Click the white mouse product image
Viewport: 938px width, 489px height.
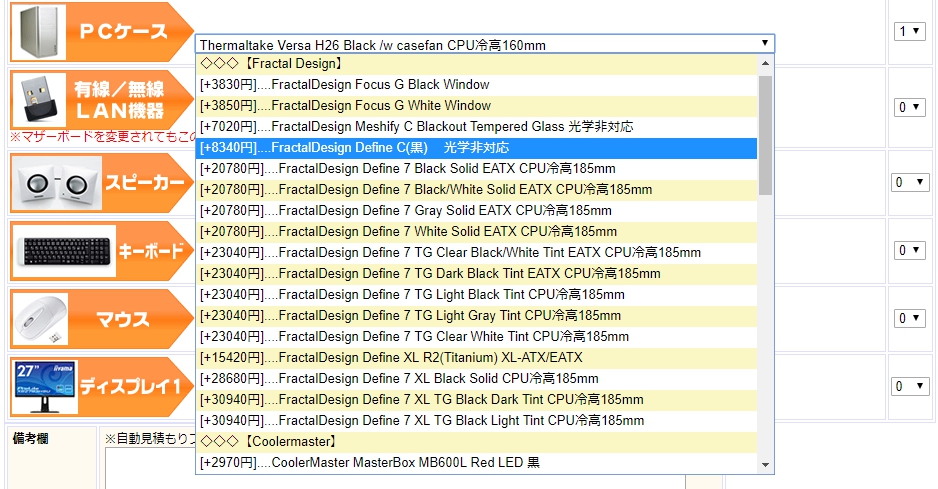(41, 319)
